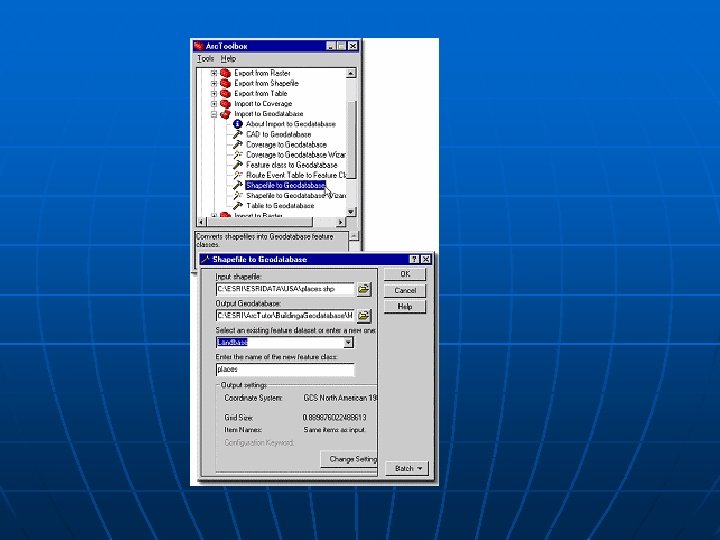Click the ArcToolbox title bar app icon

point(199,46)
